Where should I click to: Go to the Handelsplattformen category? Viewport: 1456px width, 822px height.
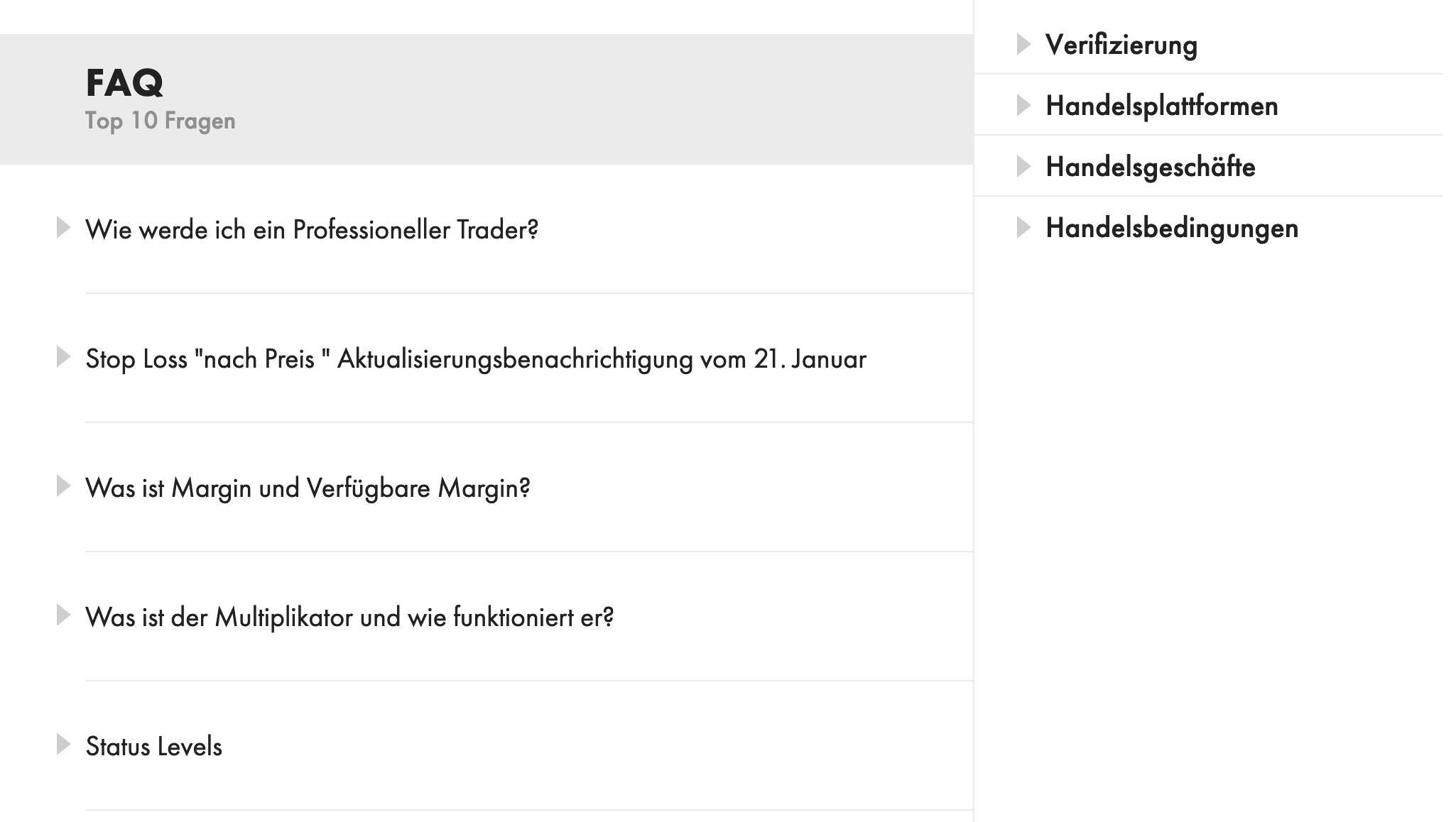(x=1161, y=106)
